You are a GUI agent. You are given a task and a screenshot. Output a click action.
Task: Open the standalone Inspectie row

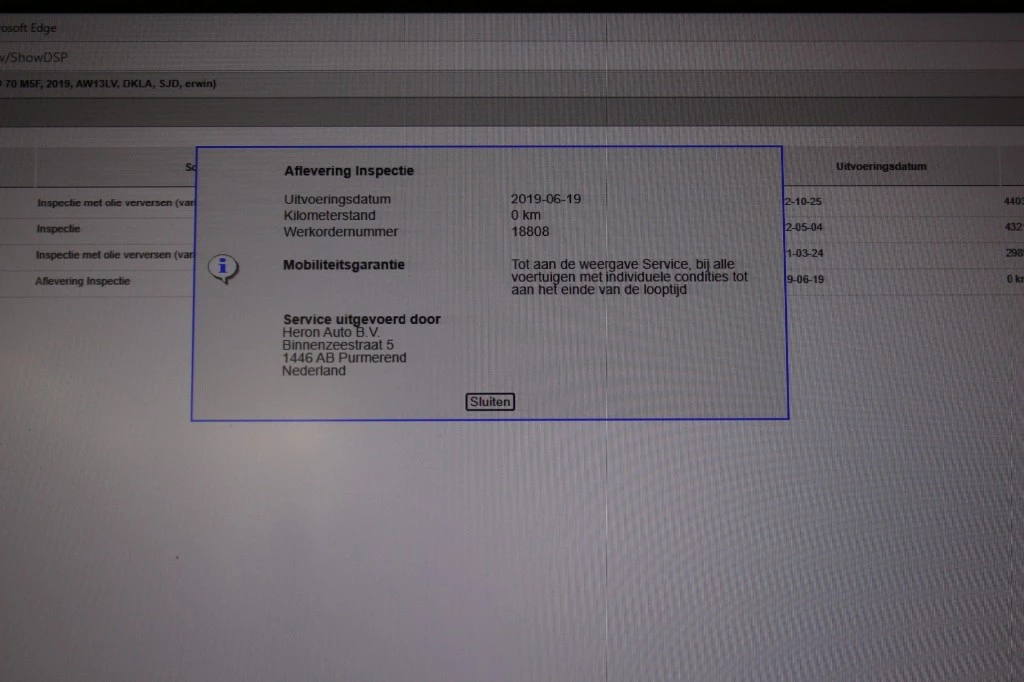point(58,228)
